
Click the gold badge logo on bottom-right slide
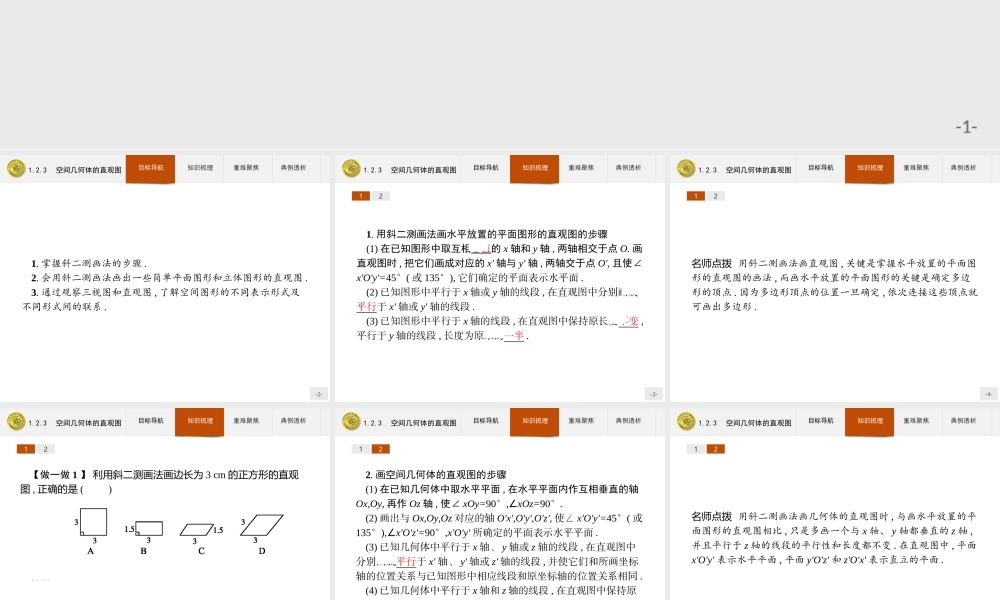(686, 421)
